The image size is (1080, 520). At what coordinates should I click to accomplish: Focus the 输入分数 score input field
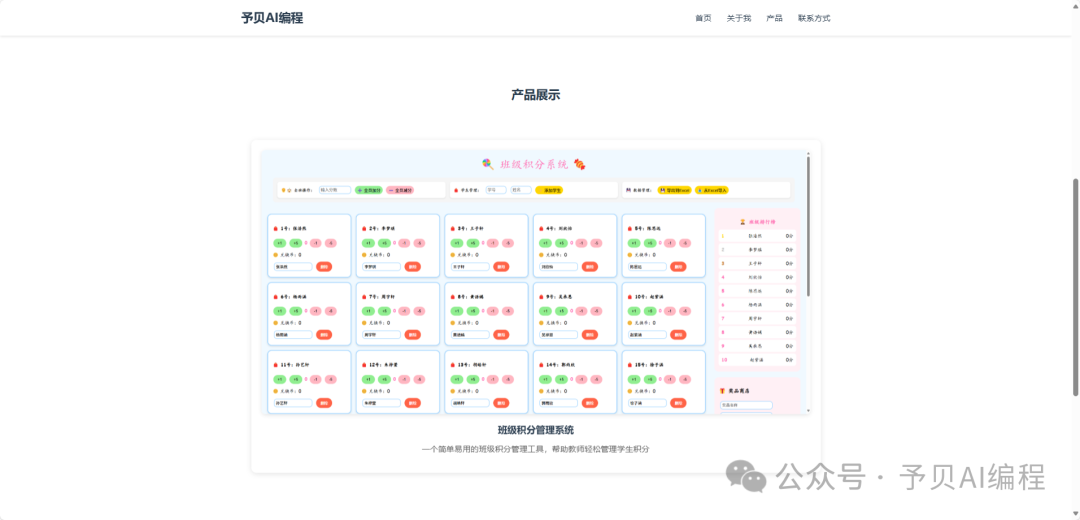point(335,190)
